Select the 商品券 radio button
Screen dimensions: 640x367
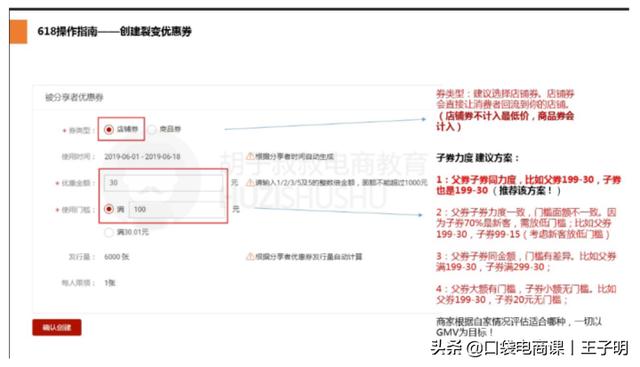(x=152, y=129)
